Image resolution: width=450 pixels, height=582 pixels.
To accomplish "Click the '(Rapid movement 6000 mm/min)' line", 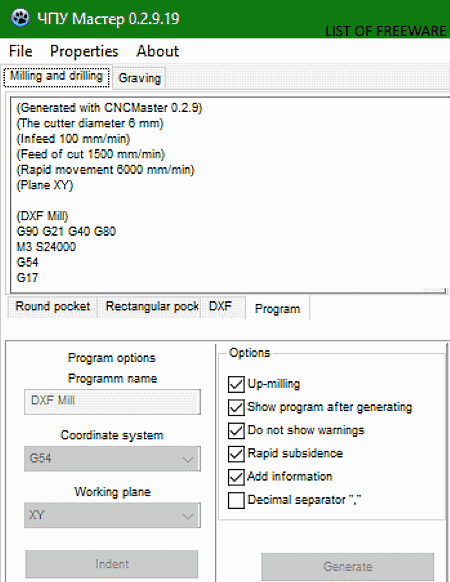I will 105,170.
